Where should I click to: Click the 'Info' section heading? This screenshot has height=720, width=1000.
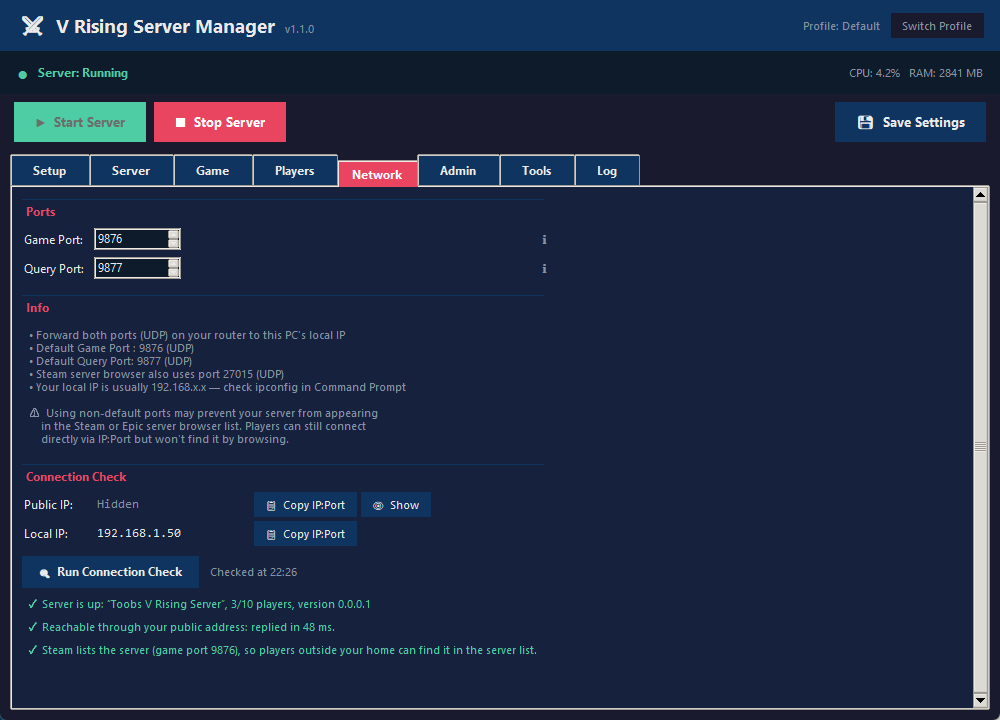coord(38,308)
